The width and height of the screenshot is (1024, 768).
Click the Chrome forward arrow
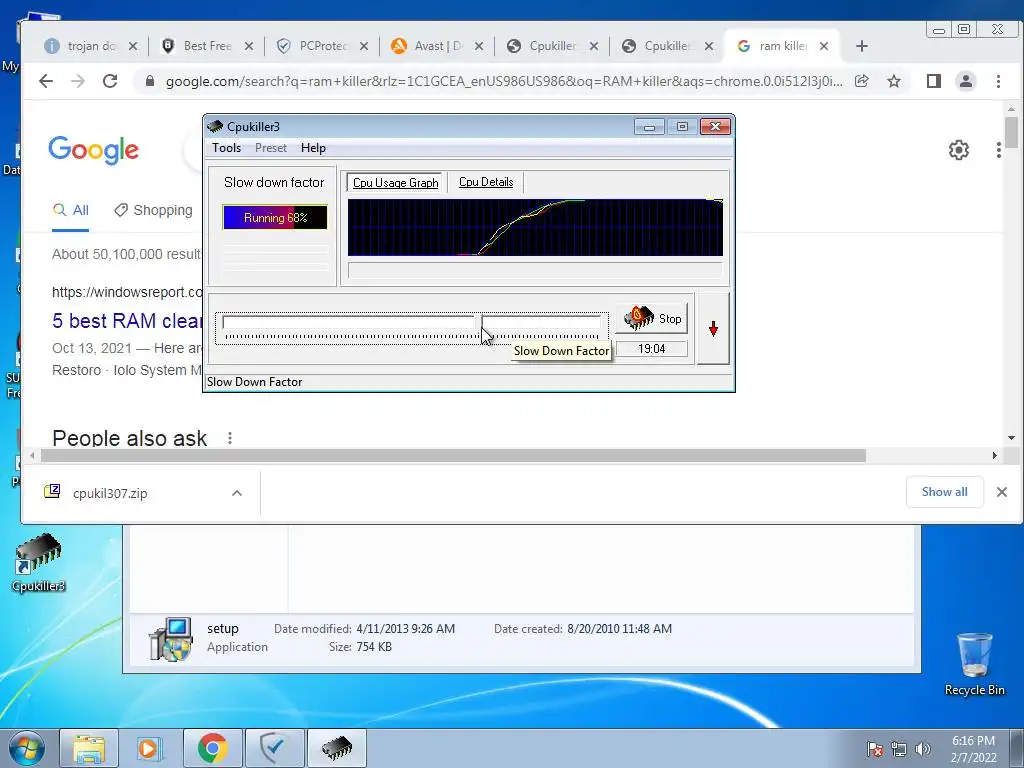78,81
